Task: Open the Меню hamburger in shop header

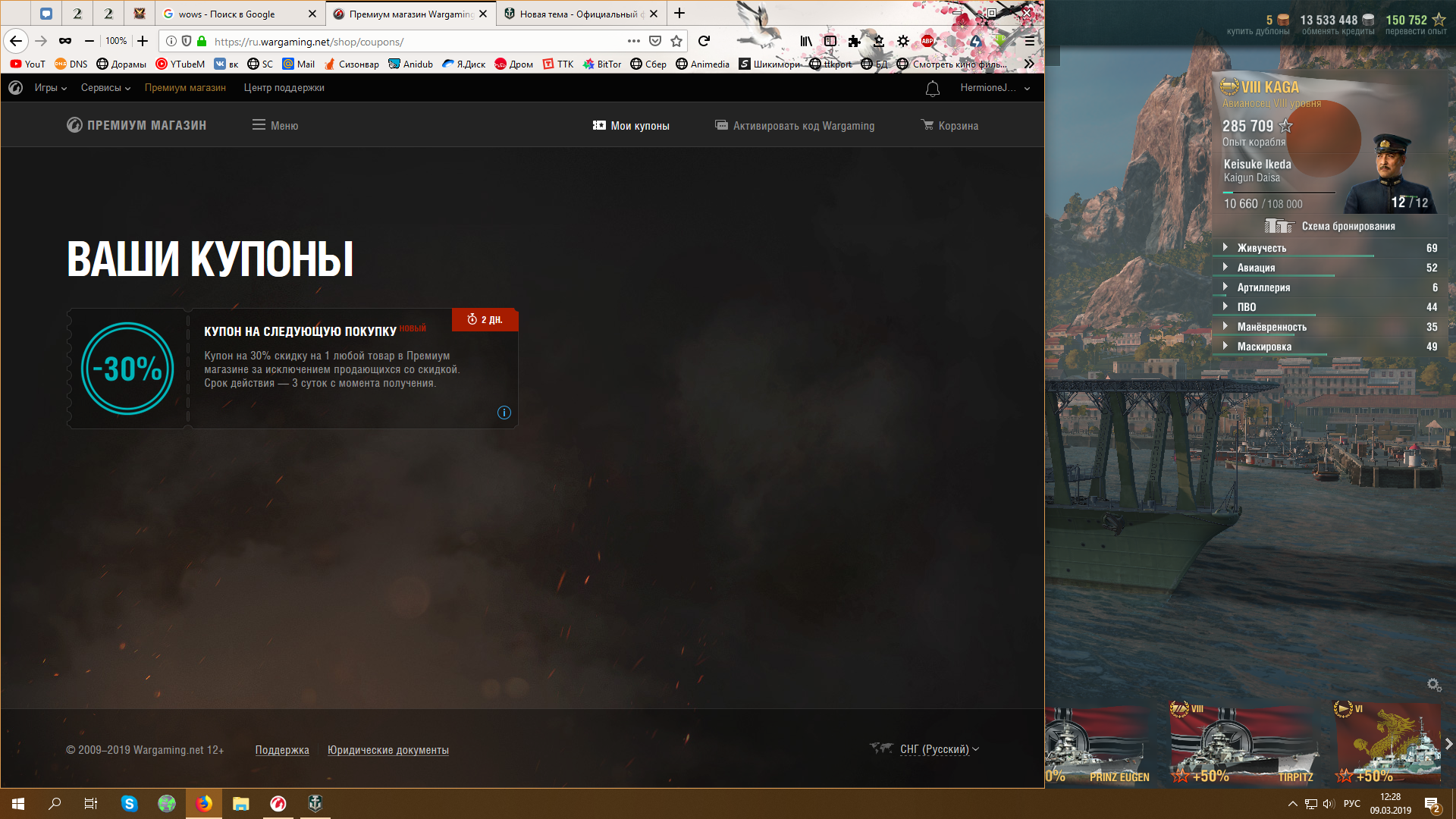Action: point(275,125)
